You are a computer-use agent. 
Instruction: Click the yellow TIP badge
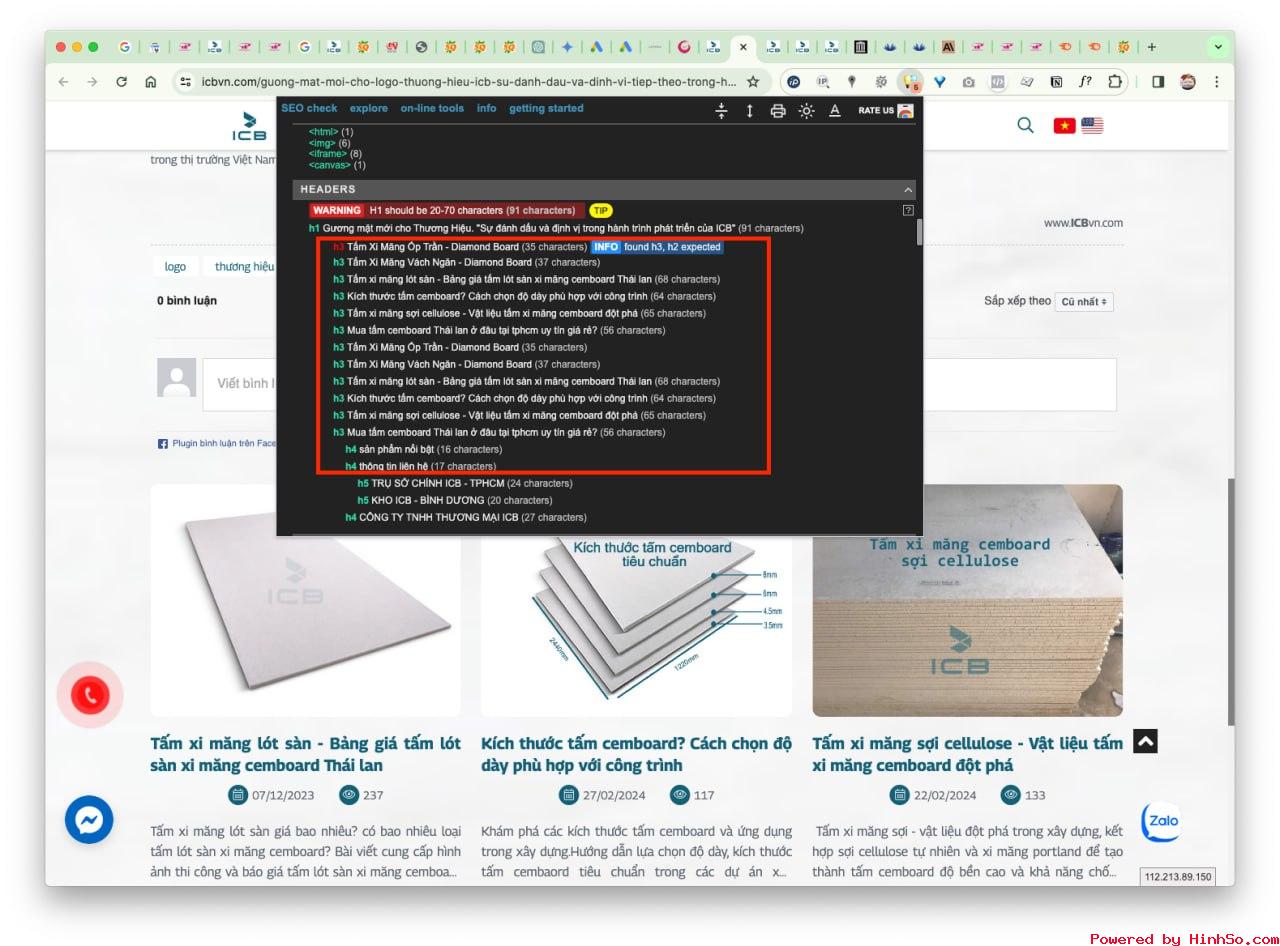[600, 210]
